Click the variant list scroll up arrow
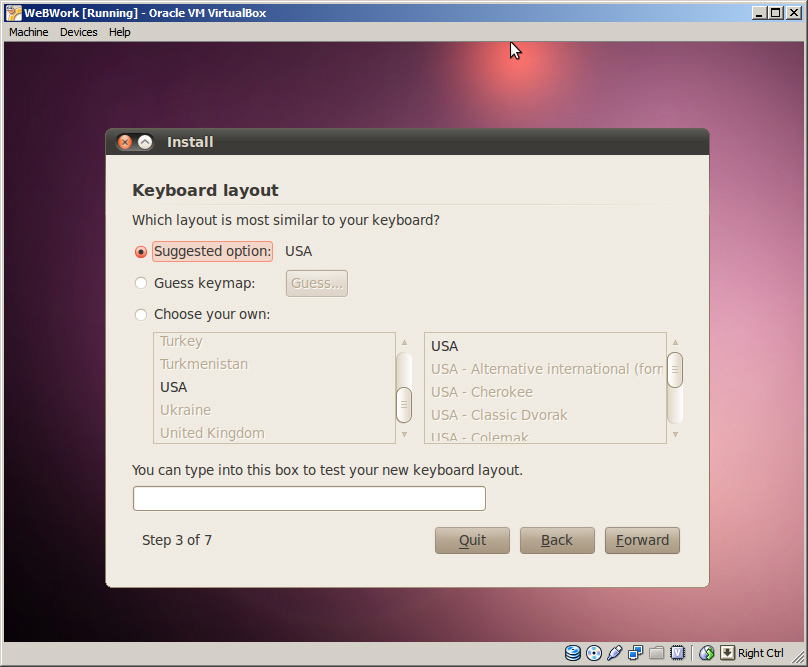The height and width of the screenshot is (667, 808). [675, 342]
